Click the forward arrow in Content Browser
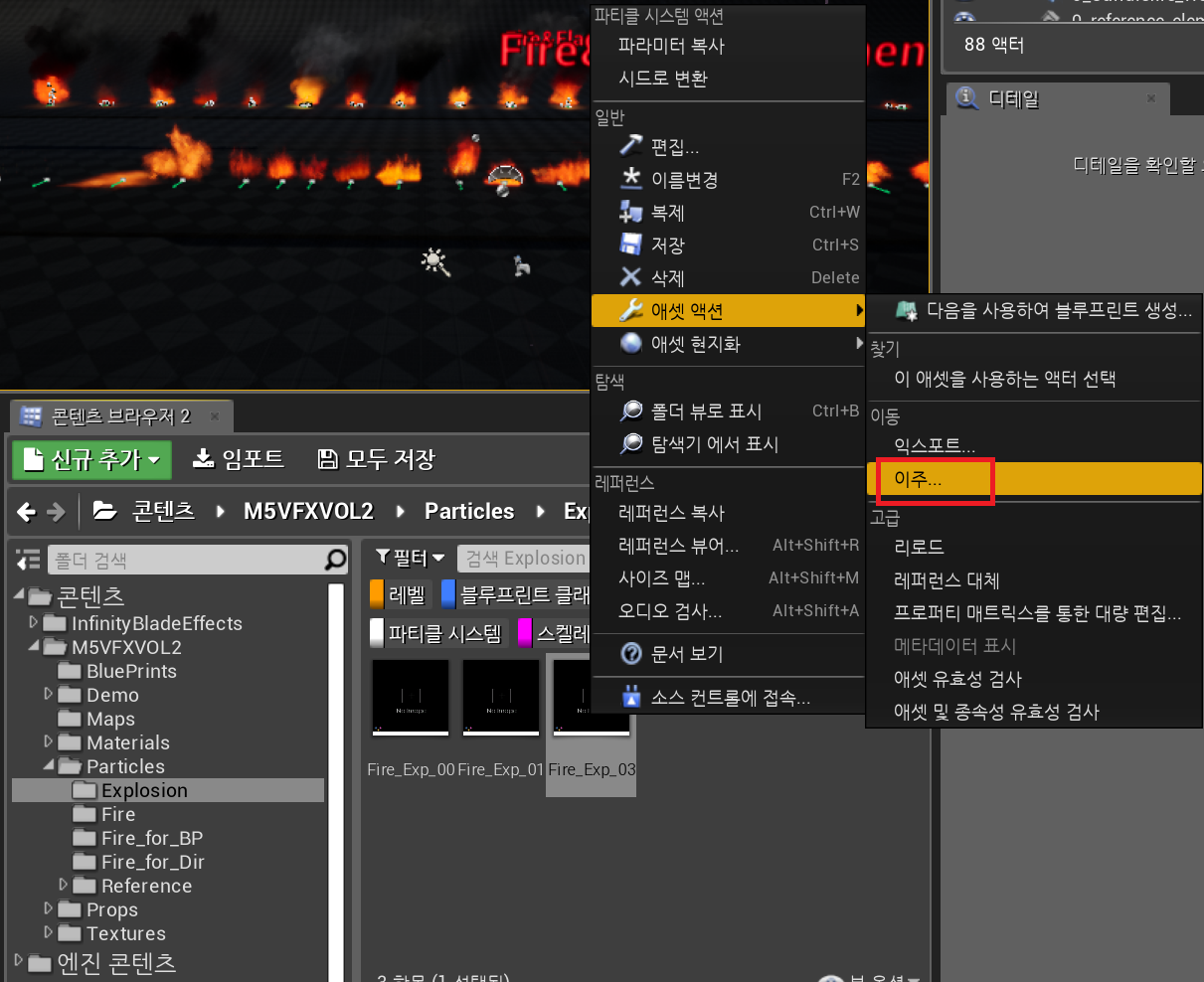Viewport: 1204px width, 982px height. (57, 512)
